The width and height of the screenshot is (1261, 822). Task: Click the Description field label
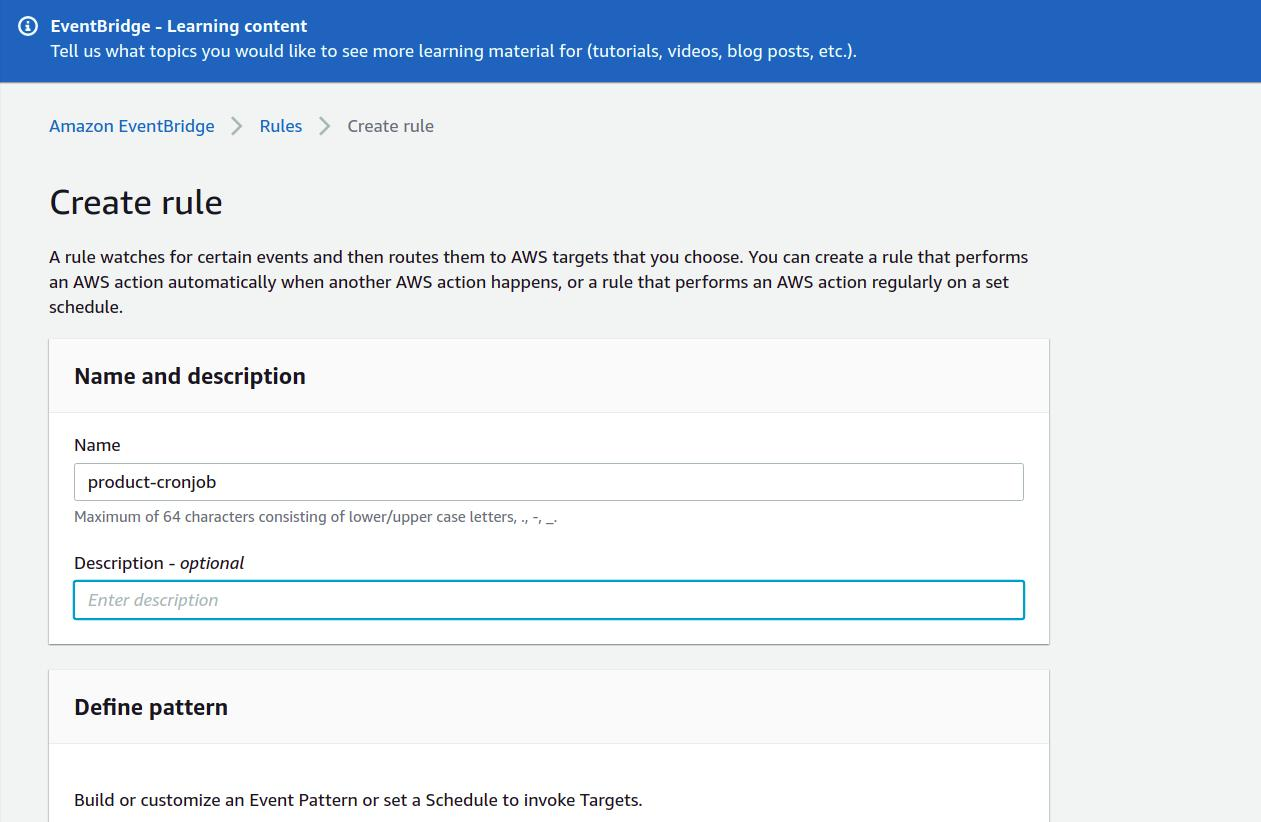coord(118,563)
